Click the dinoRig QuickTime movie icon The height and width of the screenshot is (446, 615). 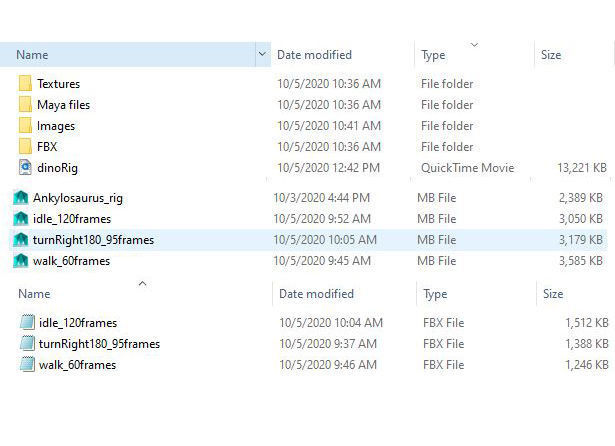25,168
